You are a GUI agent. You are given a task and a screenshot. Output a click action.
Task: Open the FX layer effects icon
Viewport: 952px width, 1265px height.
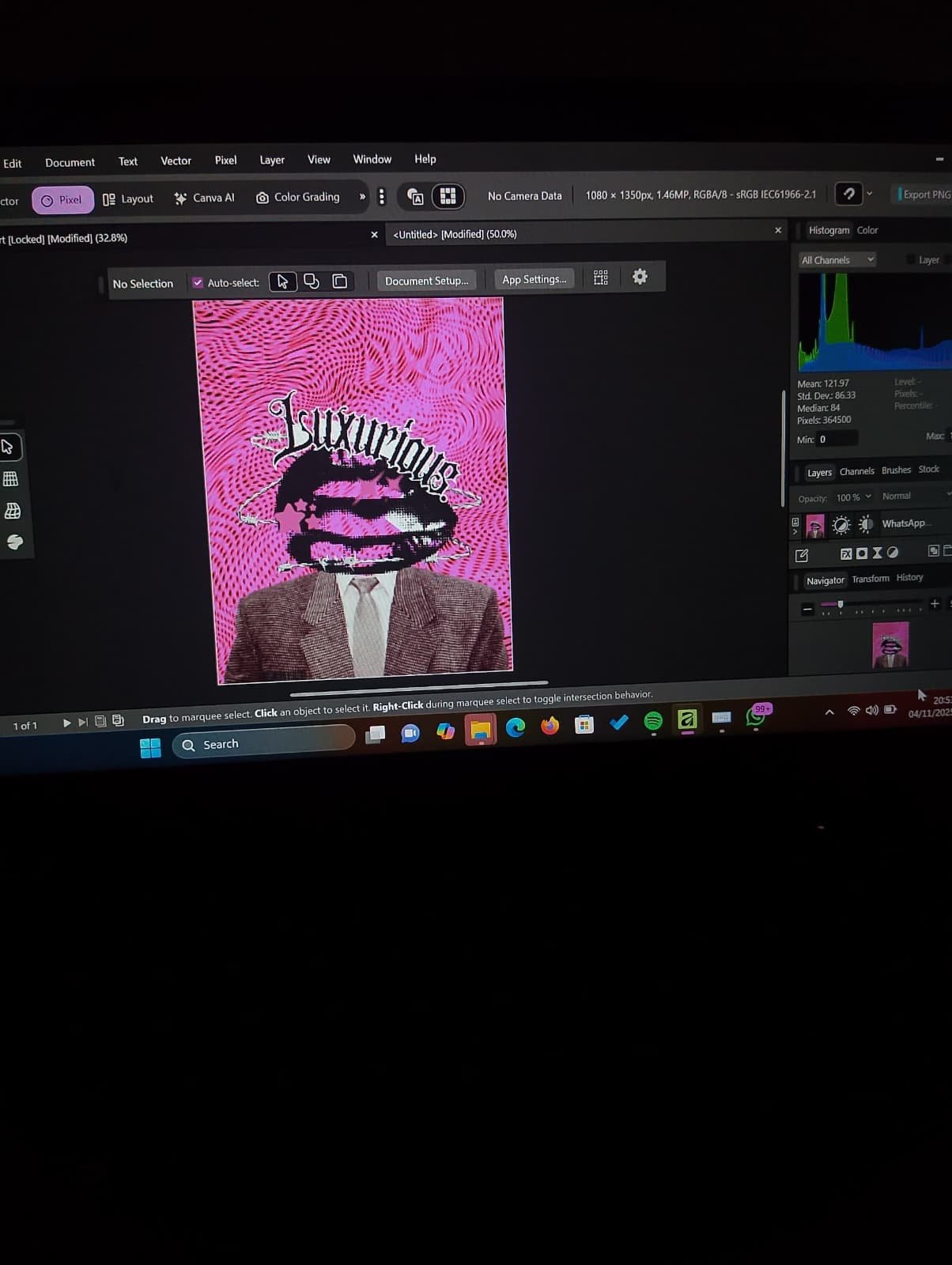click(x=846, y=553)
